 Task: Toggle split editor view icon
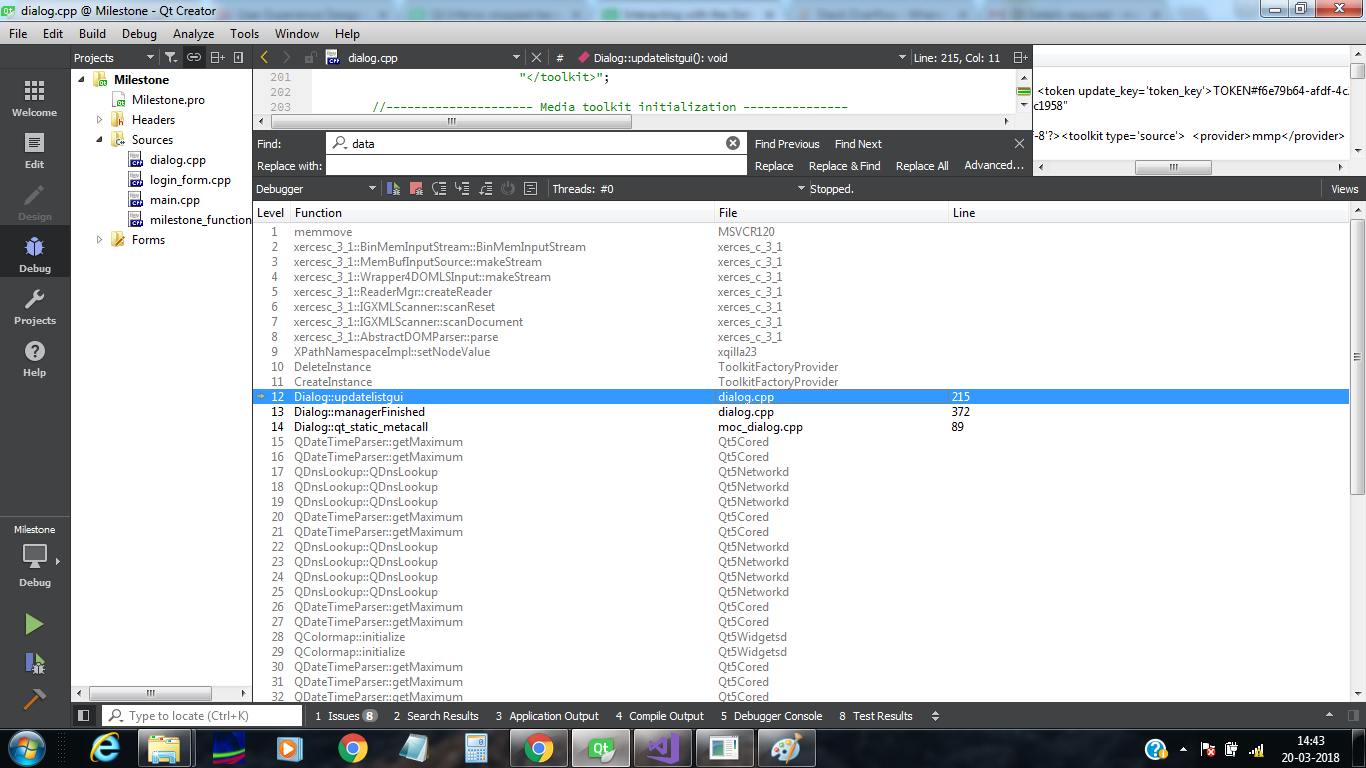coord(1021,57)
